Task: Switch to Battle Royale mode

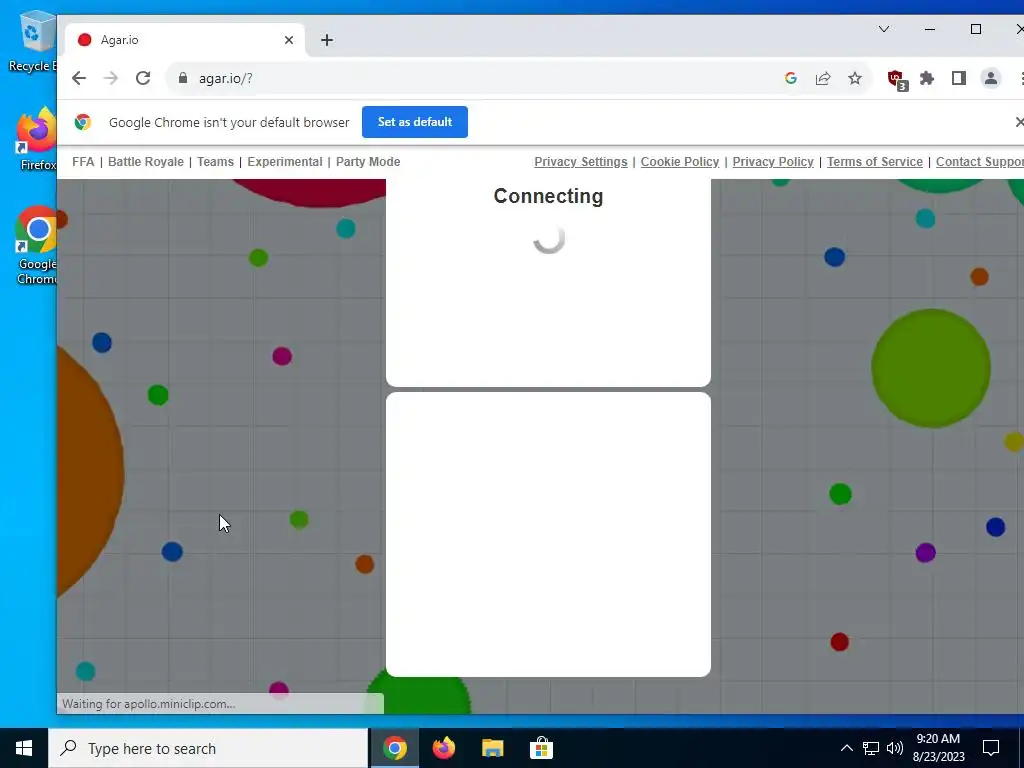Action: pos(146,162)
